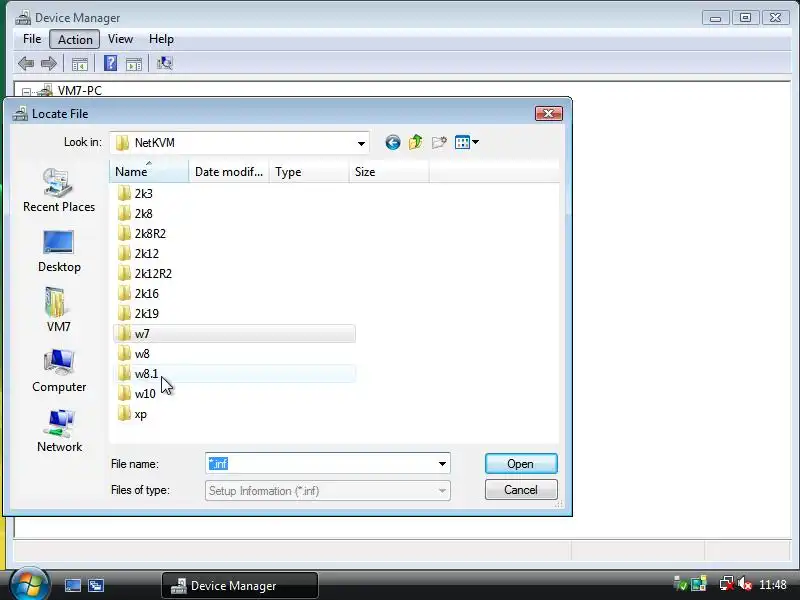Expand the File name dropdown arrow

pos(442,464)
